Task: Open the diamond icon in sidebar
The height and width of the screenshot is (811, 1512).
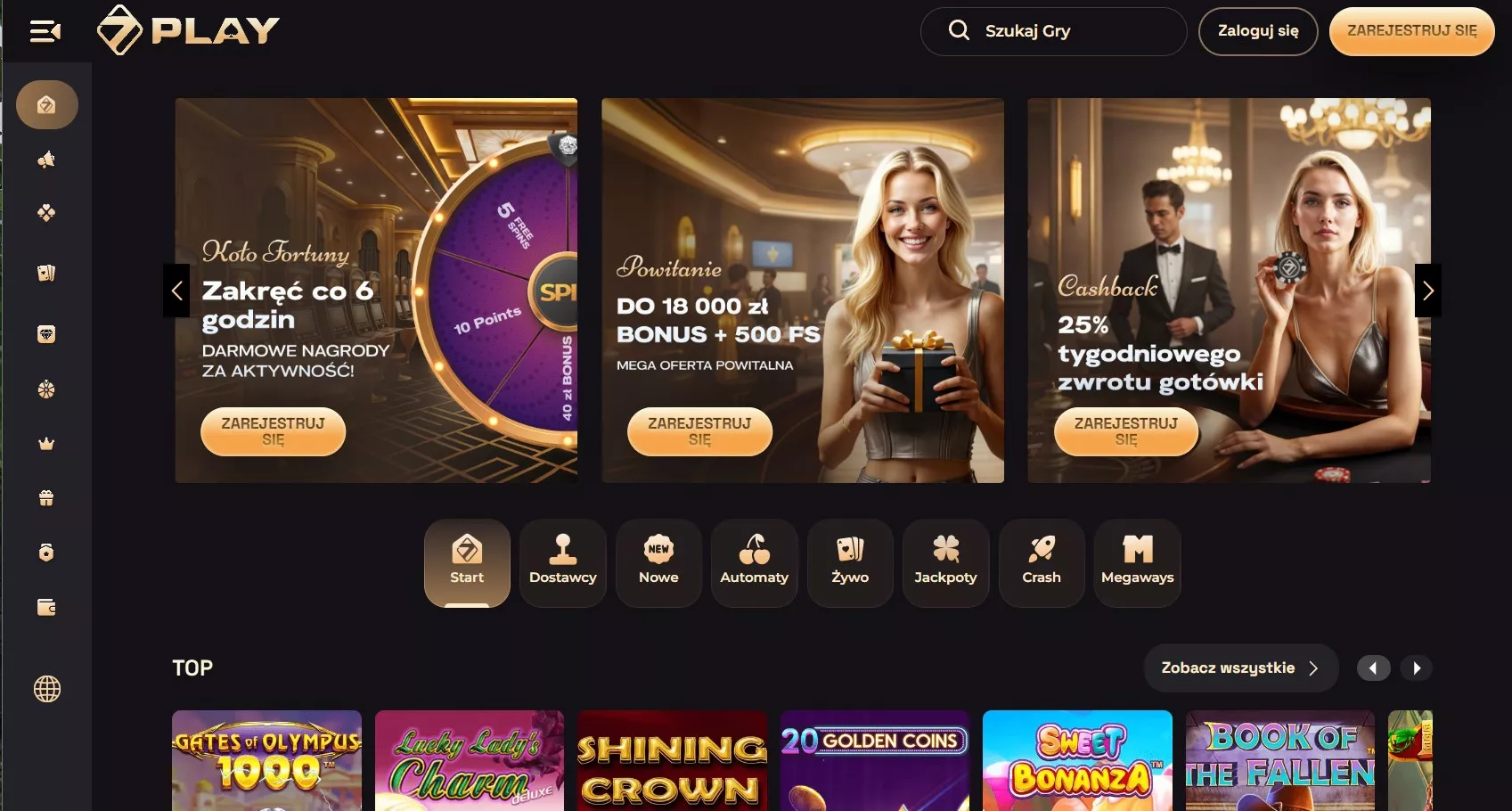Action: click(46, 334)
